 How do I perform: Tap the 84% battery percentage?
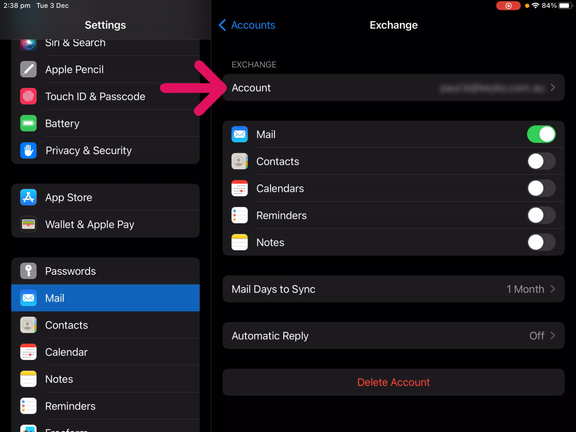pos(549,6)
